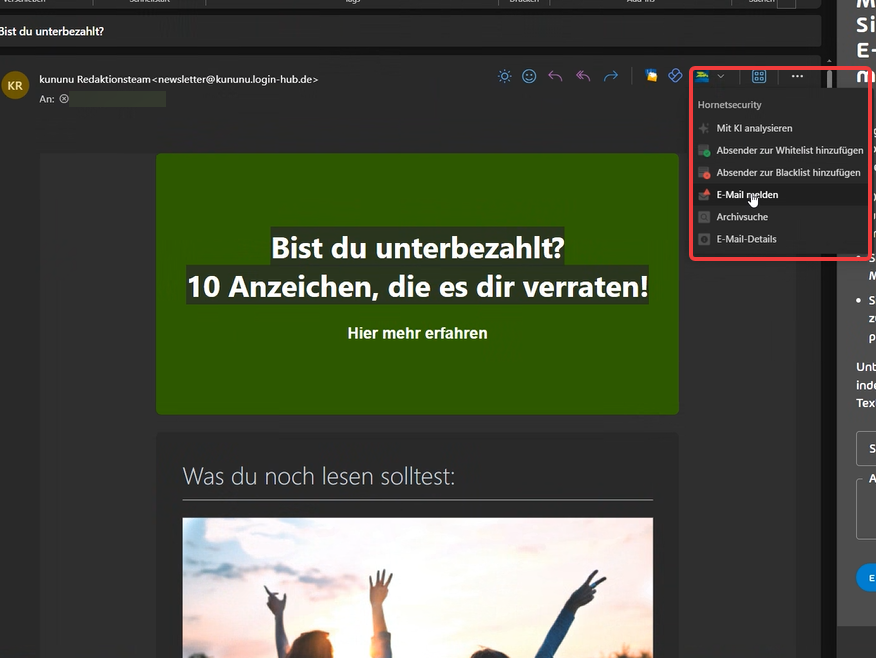Reply all with the double arrow icon

coord(583,76)
